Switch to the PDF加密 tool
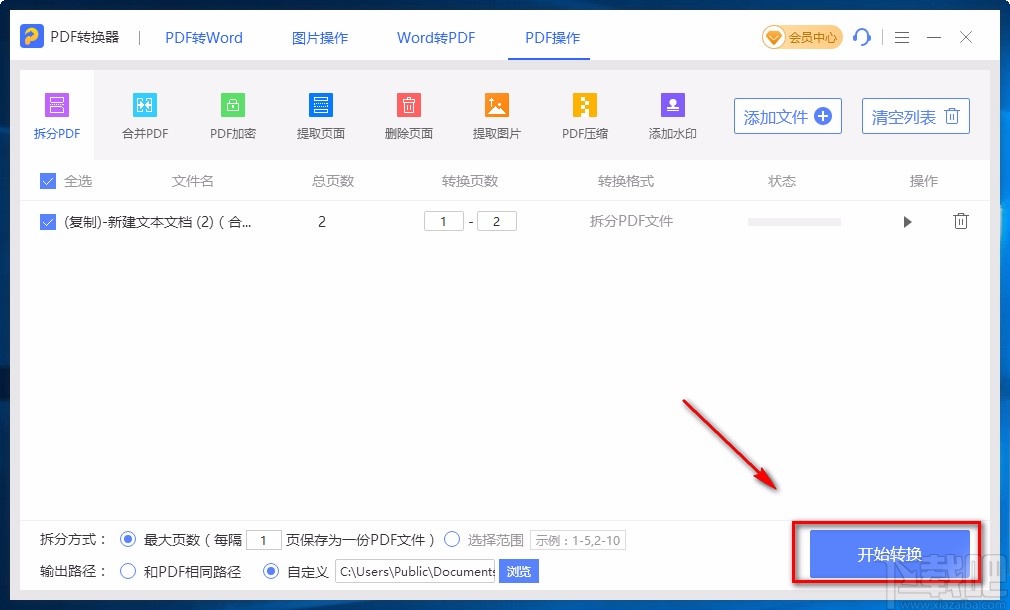The width and height of the screenshot is (1010, 610). point(232,114)
